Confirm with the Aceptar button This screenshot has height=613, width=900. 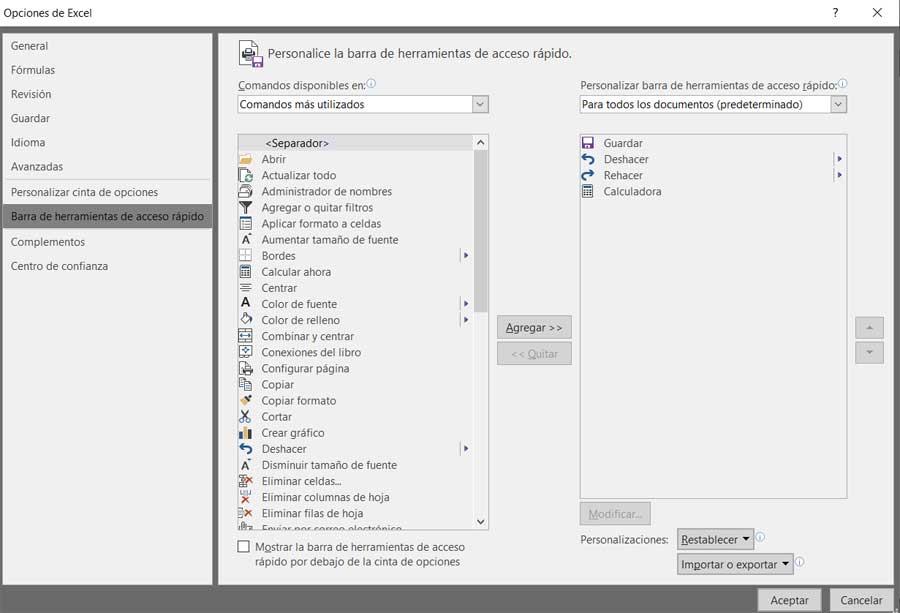click(x=789, y=600)
